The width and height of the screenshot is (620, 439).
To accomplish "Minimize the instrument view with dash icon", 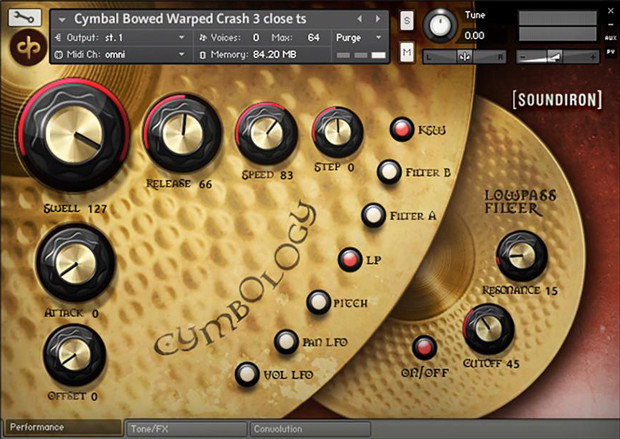I will click(611, 25).
